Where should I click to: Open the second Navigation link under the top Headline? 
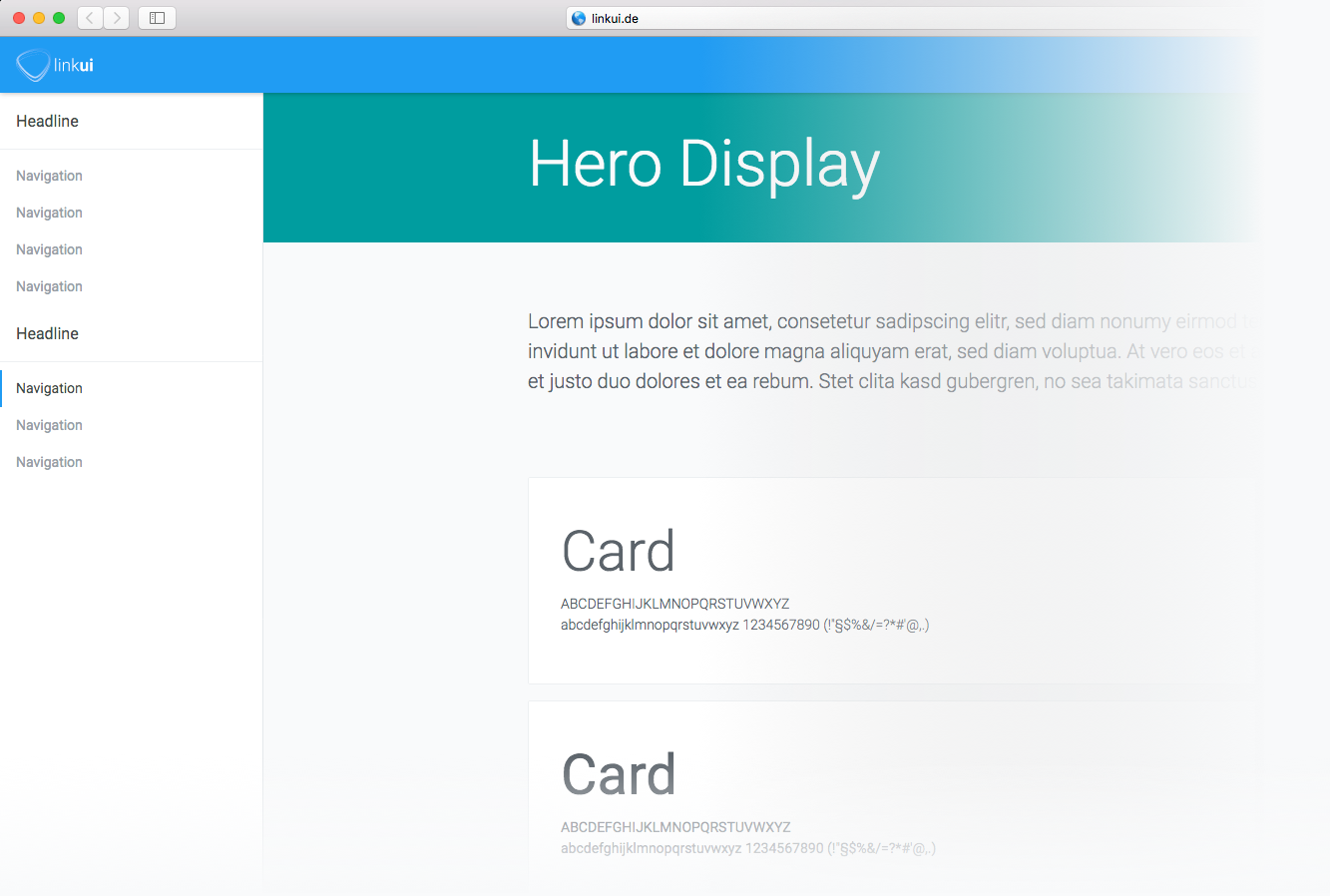coord(49,213)
